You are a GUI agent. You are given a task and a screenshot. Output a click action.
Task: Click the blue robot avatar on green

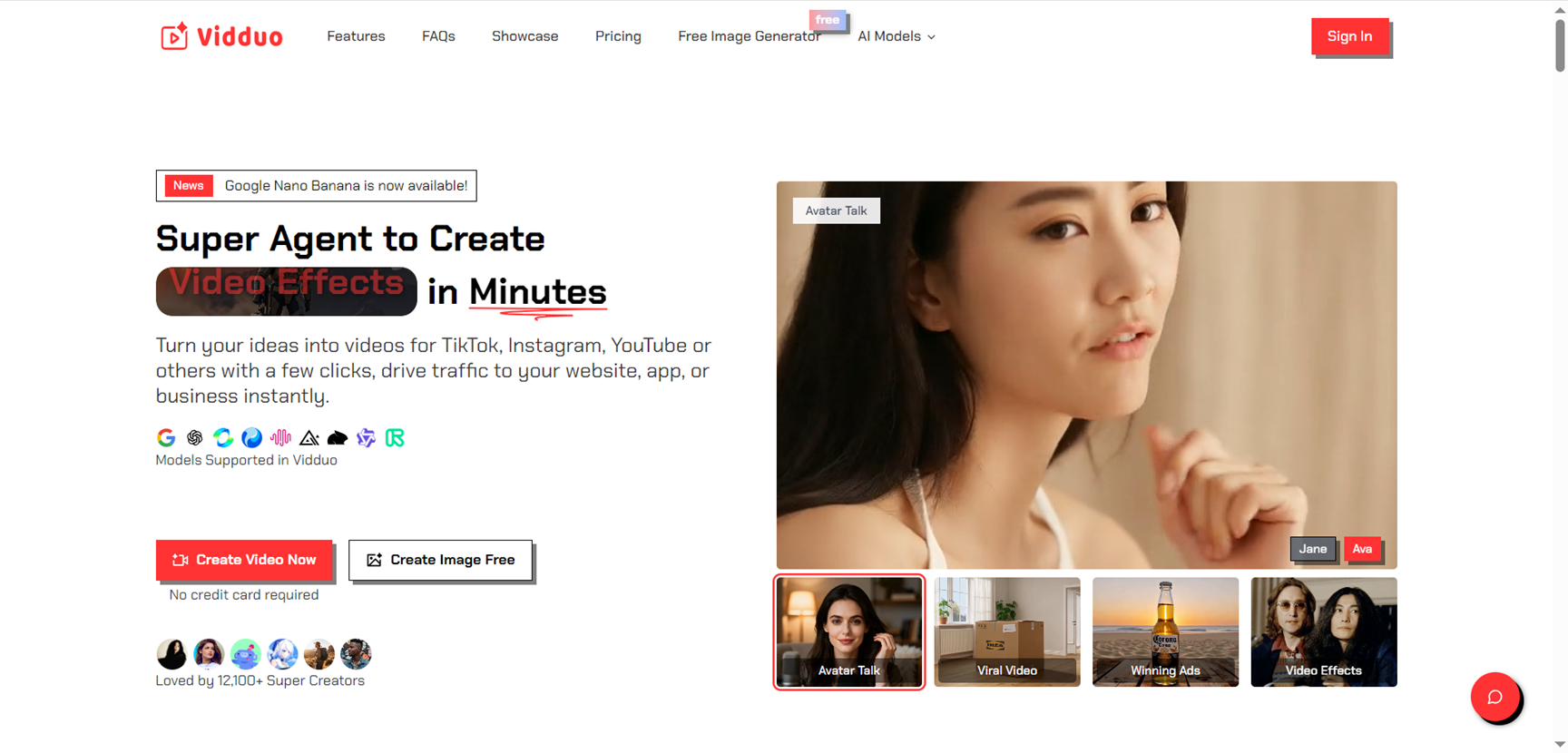[x=245, y=654]
